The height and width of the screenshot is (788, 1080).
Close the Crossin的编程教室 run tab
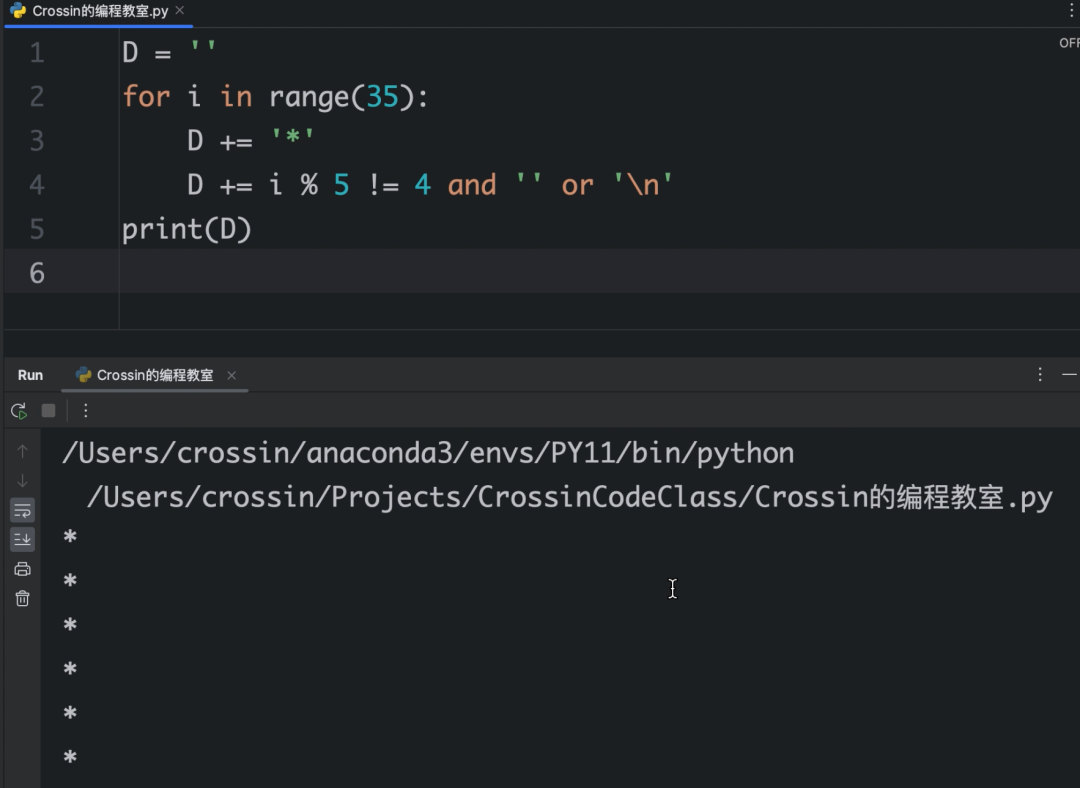(x=231, y=375)
